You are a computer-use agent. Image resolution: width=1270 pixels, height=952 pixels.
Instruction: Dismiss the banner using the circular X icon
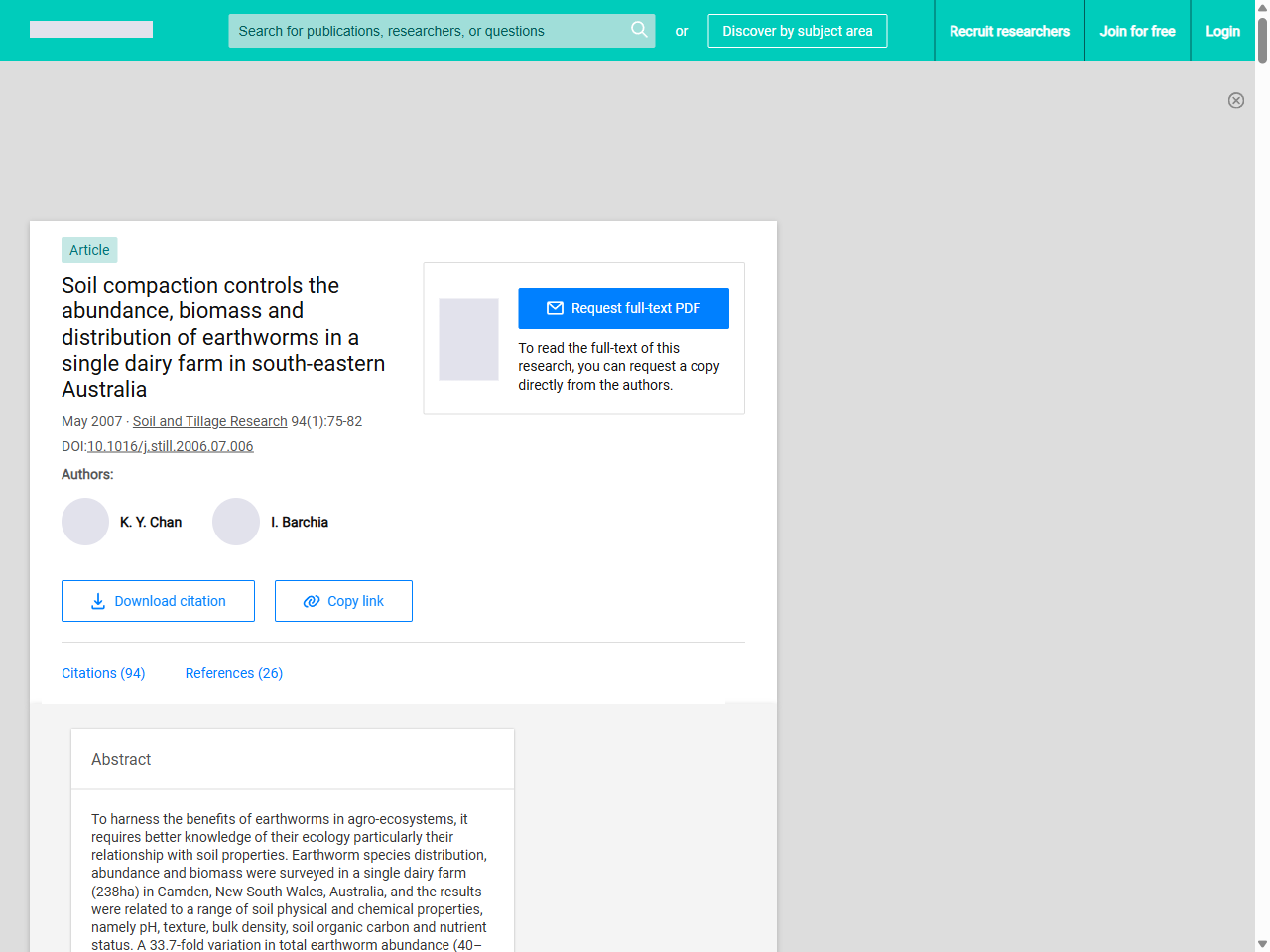pos(1236,101)
